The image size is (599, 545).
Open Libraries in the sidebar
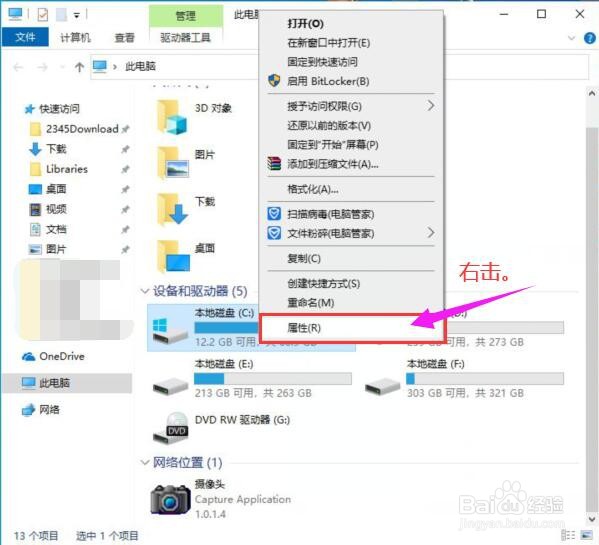click(67, 169)
